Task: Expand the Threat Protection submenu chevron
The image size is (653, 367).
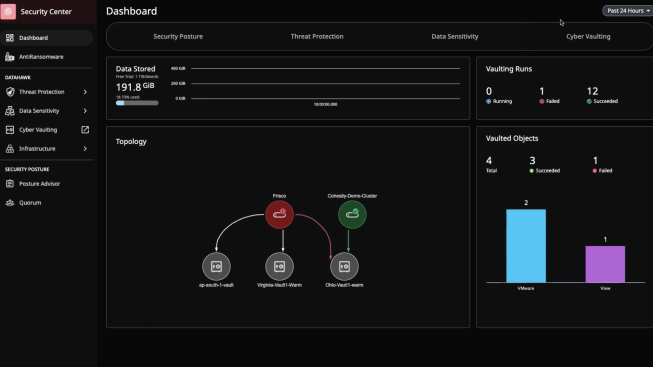Action: click(85, 92)
